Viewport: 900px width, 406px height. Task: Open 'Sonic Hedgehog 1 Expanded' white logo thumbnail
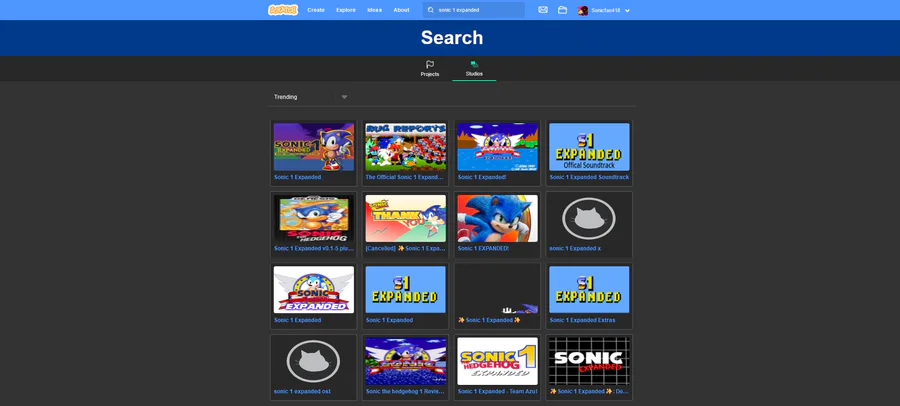tap(497, 361)
